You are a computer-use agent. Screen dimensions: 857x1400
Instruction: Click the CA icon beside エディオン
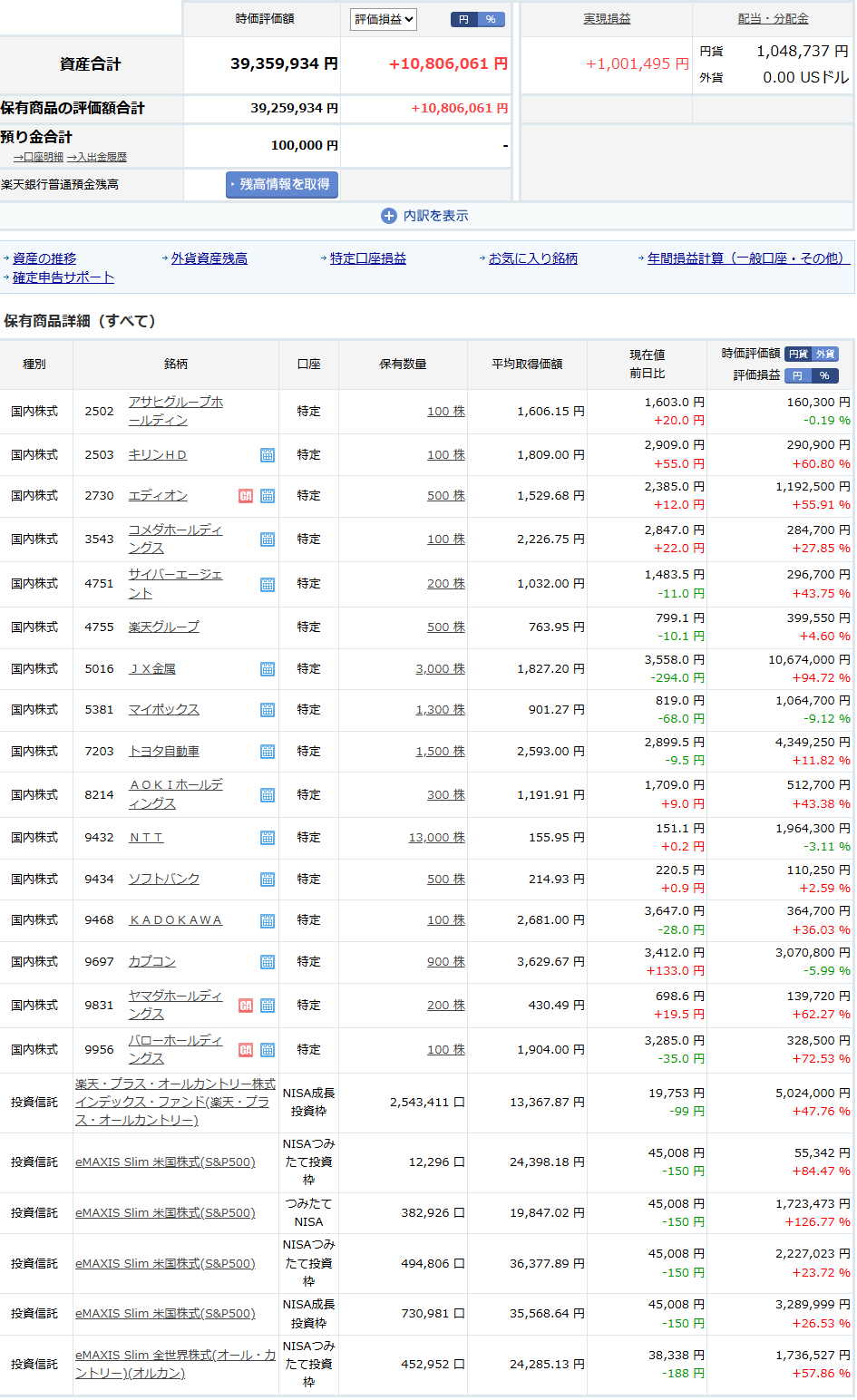246,496
